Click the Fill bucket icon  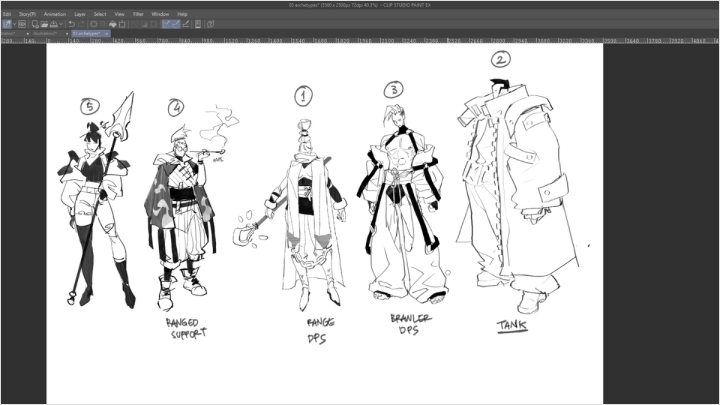[112, 24]
